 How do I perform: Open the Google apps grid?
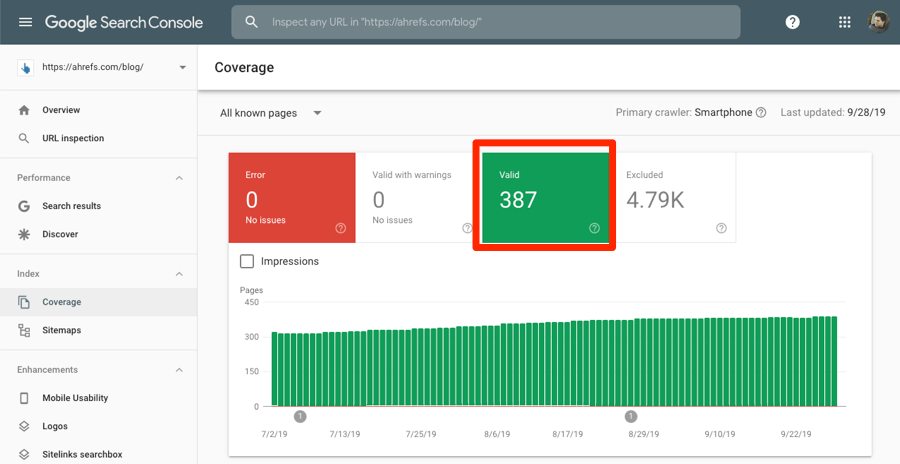[844, 22]
